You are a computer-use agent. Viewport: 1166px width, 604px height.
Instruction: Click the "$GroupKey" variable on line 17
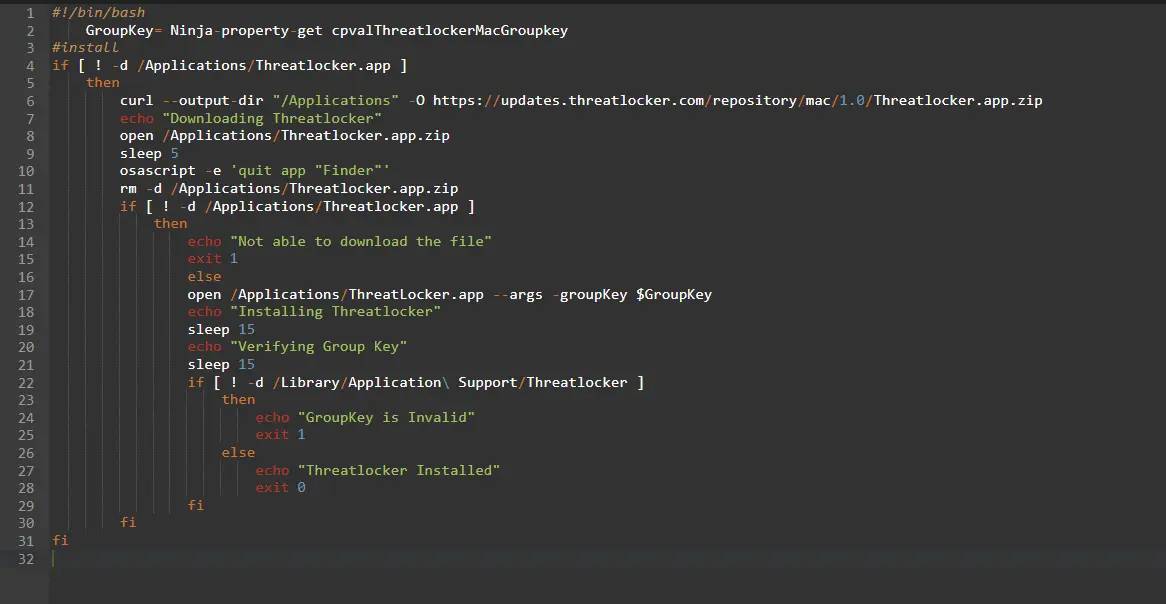tap(674, 295)
